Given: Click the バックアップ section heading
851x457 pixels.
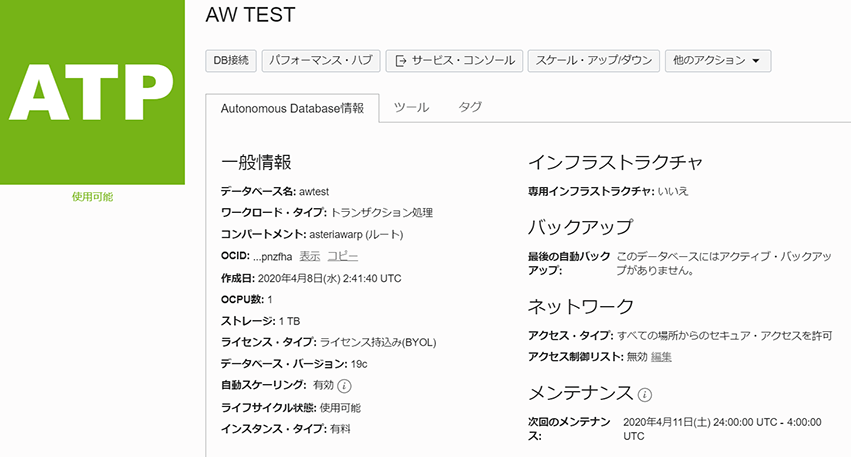Looking at the screenshot, I should point(581,227).
